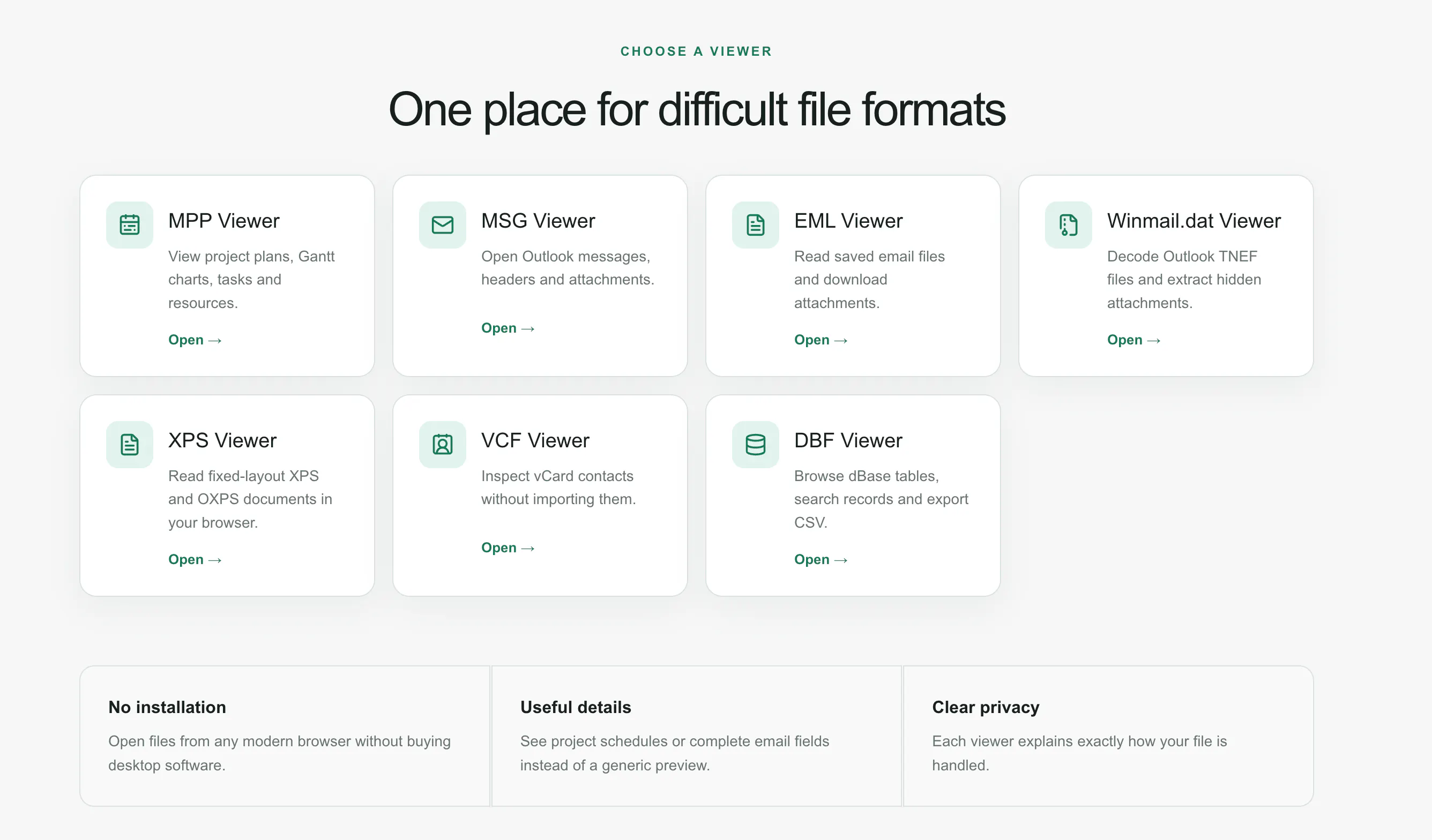
Task: Open the MPP Viewer via its Open link
Action: [195, 340]
